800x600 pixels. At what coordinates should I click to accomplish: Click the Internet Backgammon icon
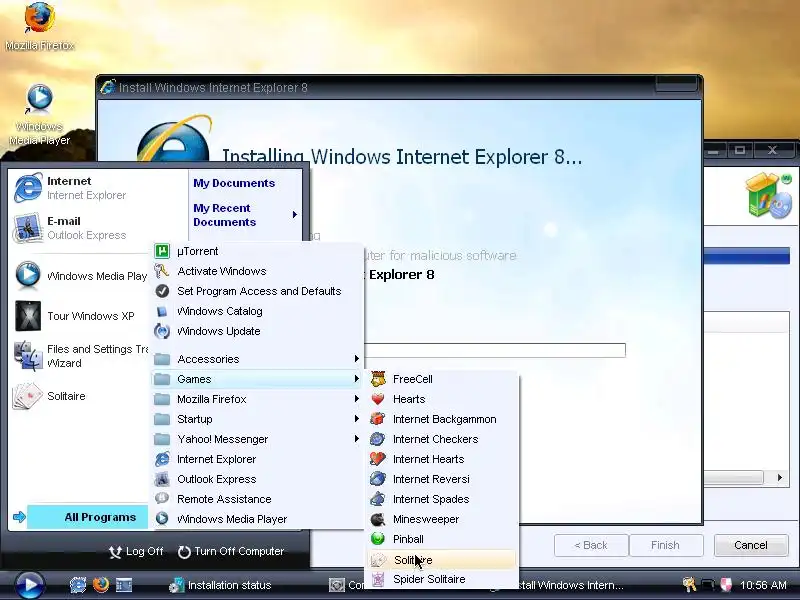point(378,419)
